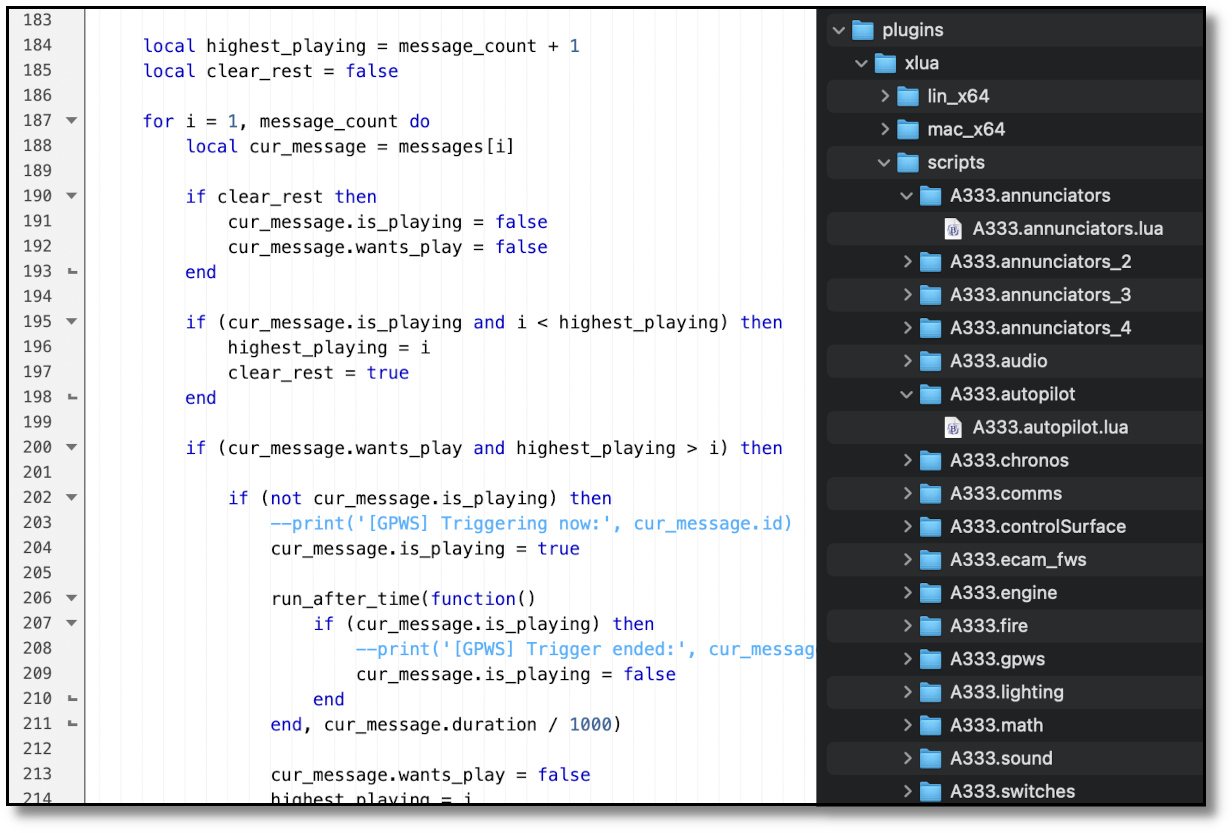1232x833 pixels.
Task: Expand the A333.engine folder chevron
Action: (x=907, y=593)
